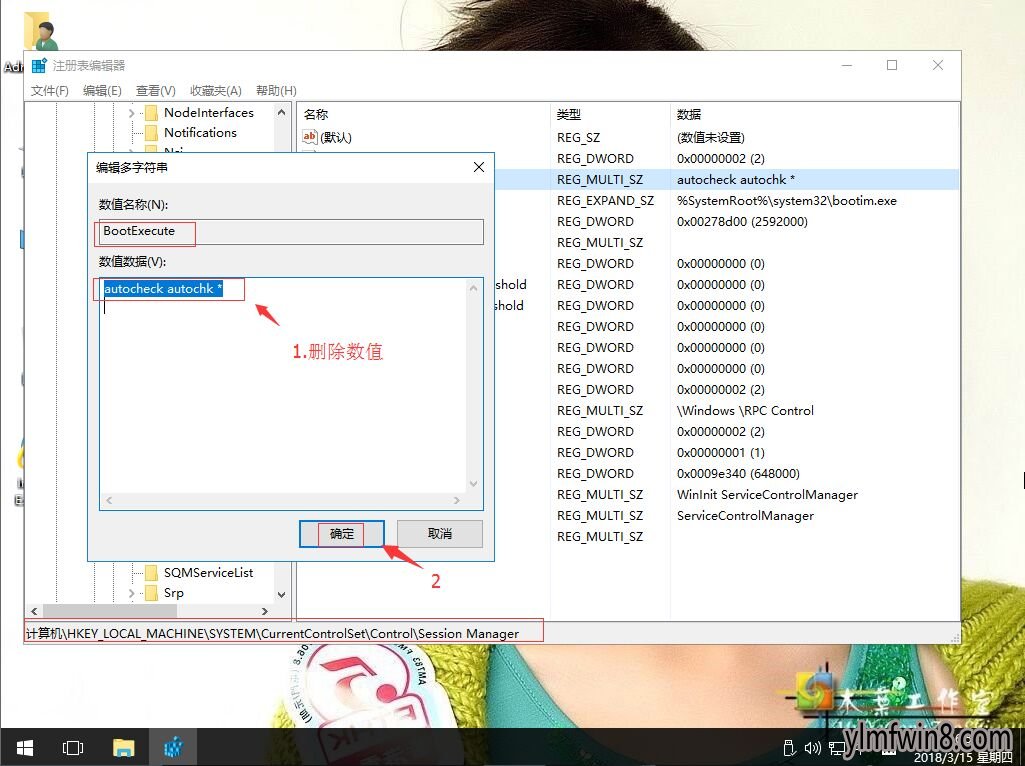
Task: Click the tree panel scroll-up arrow
Action: click(x=282, y=112)
